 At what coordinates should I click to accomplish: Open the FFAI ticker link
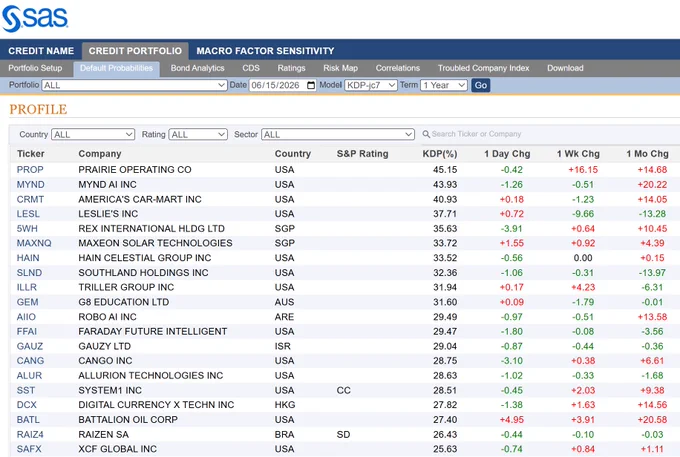pos(26,332)
